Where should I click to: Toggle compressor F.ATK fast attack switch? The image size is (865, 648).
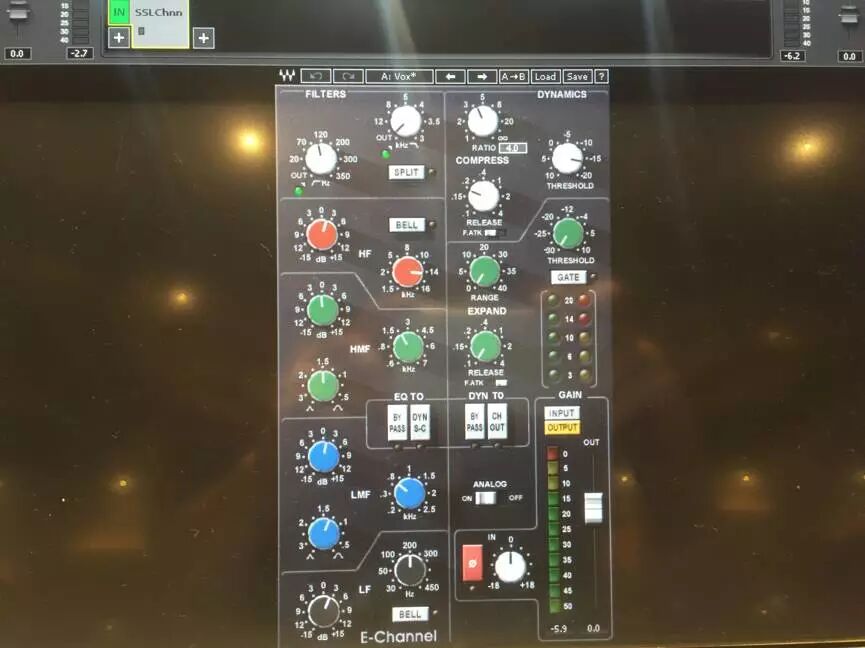tap(490, 233)
